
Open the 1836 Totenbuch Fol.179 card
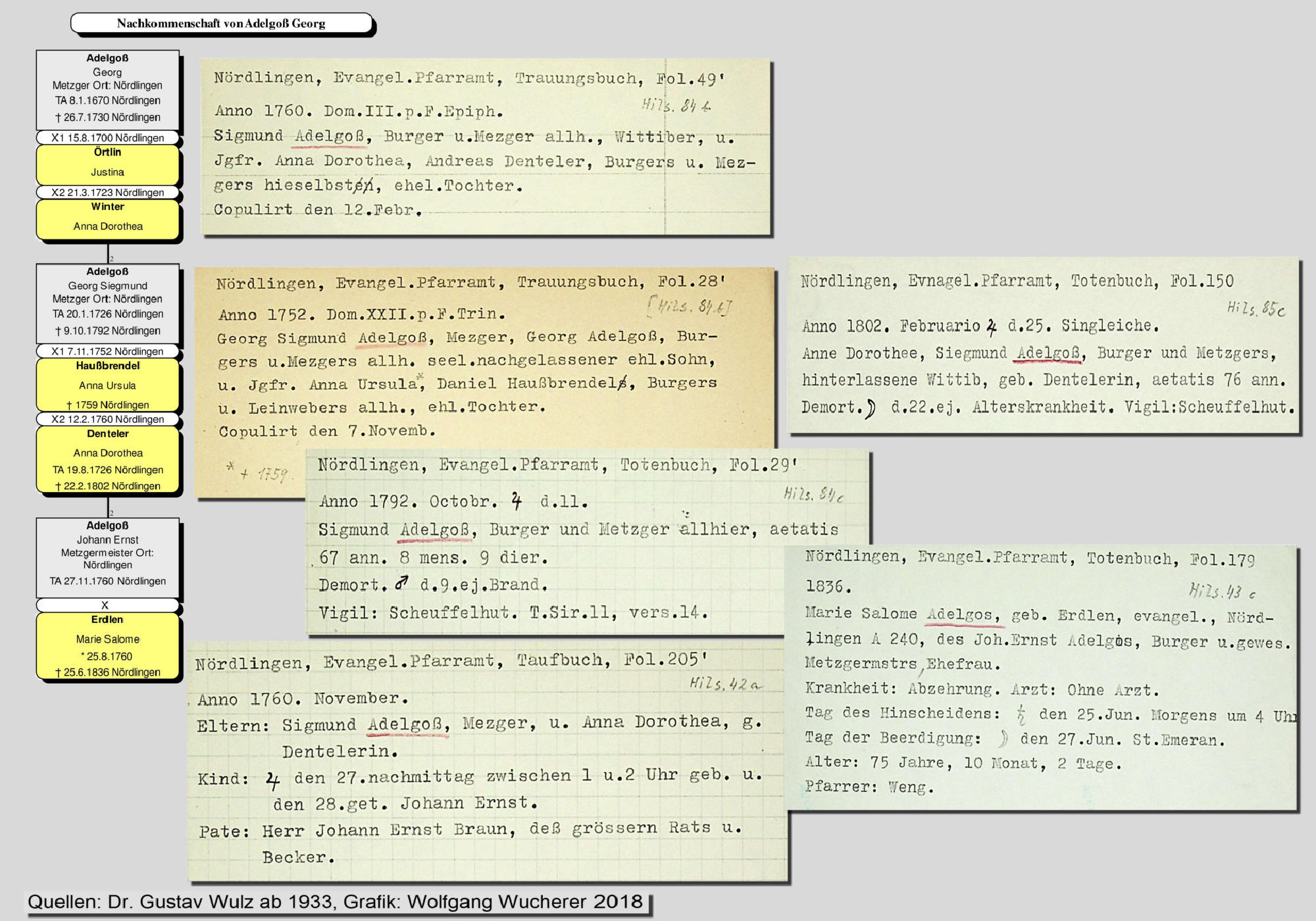click(1041, 678)
